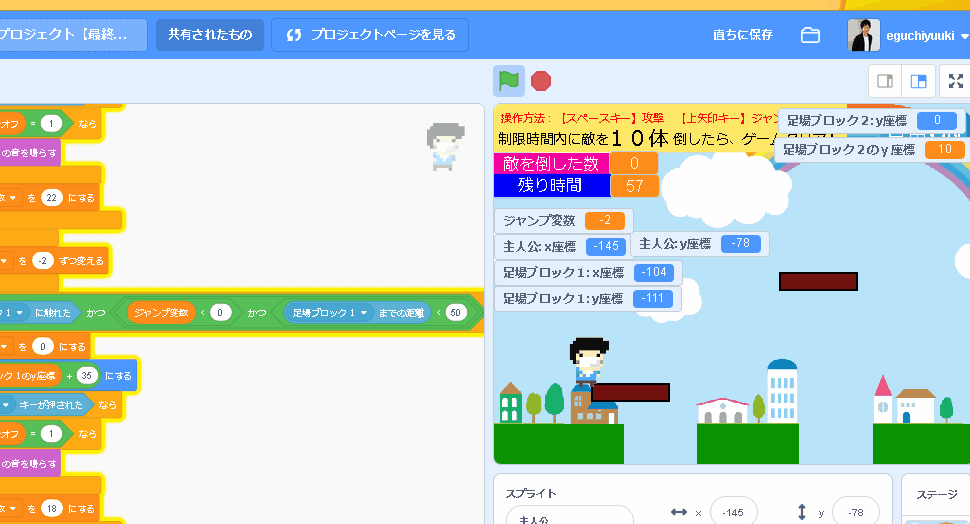
Task: Click the project title field
Action: 70,35
